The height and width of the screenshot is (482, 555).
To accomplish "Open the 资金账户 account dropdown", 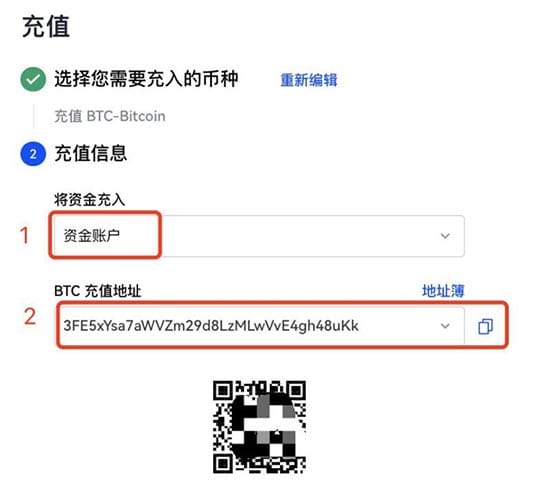I will click(259, 236).
